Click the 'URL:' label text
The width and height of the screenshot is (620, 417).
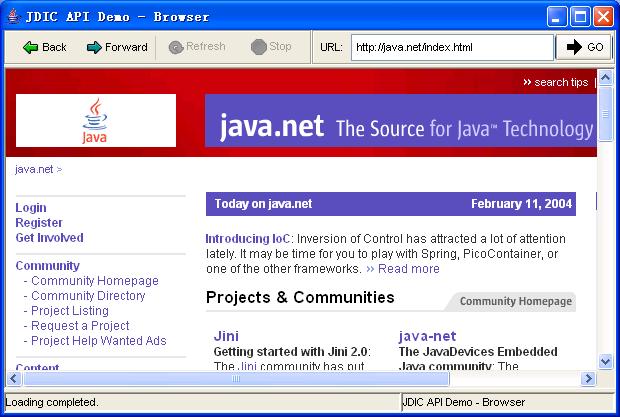(331, 47)
